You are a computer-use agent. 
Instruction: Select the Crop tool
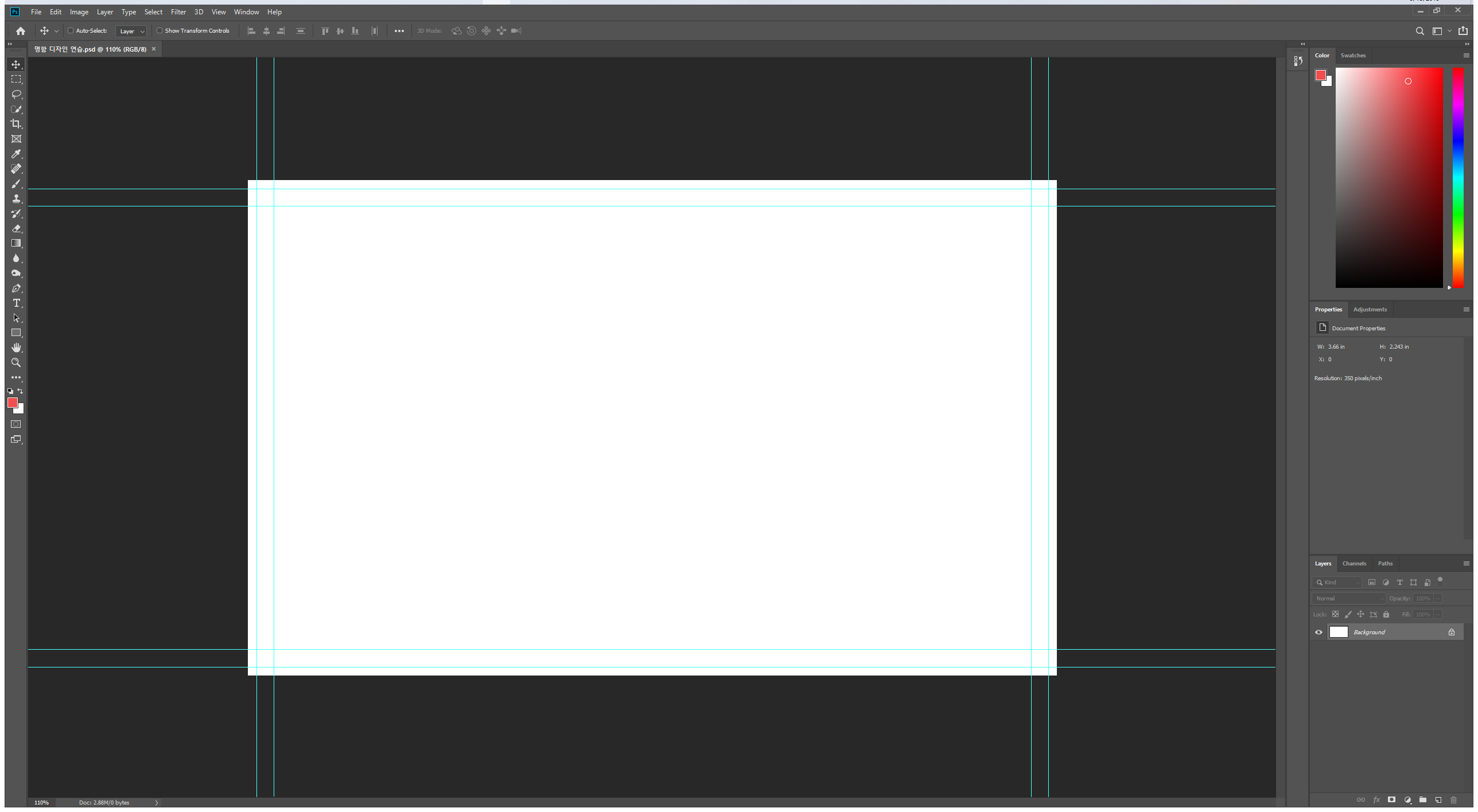coord(16,124)
